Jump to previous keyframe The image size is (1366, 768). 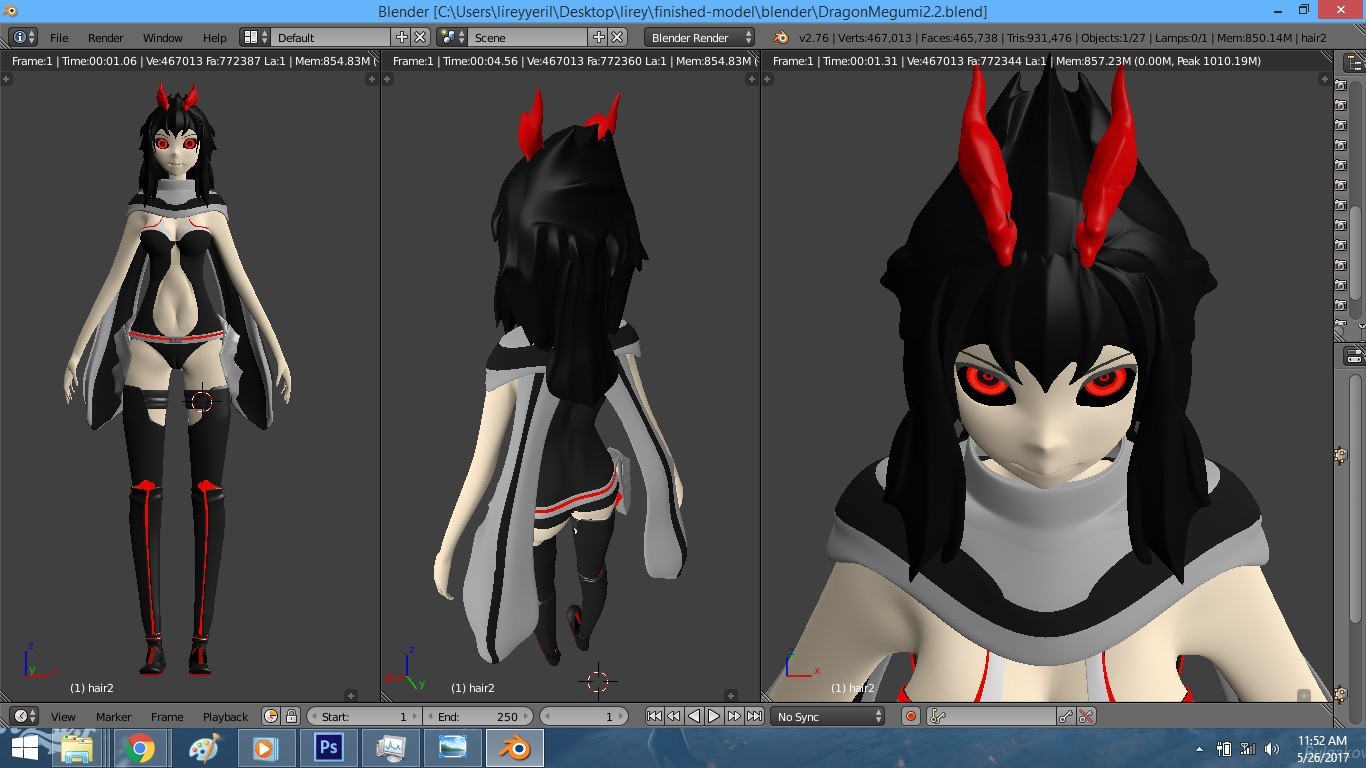coord(674,716)
